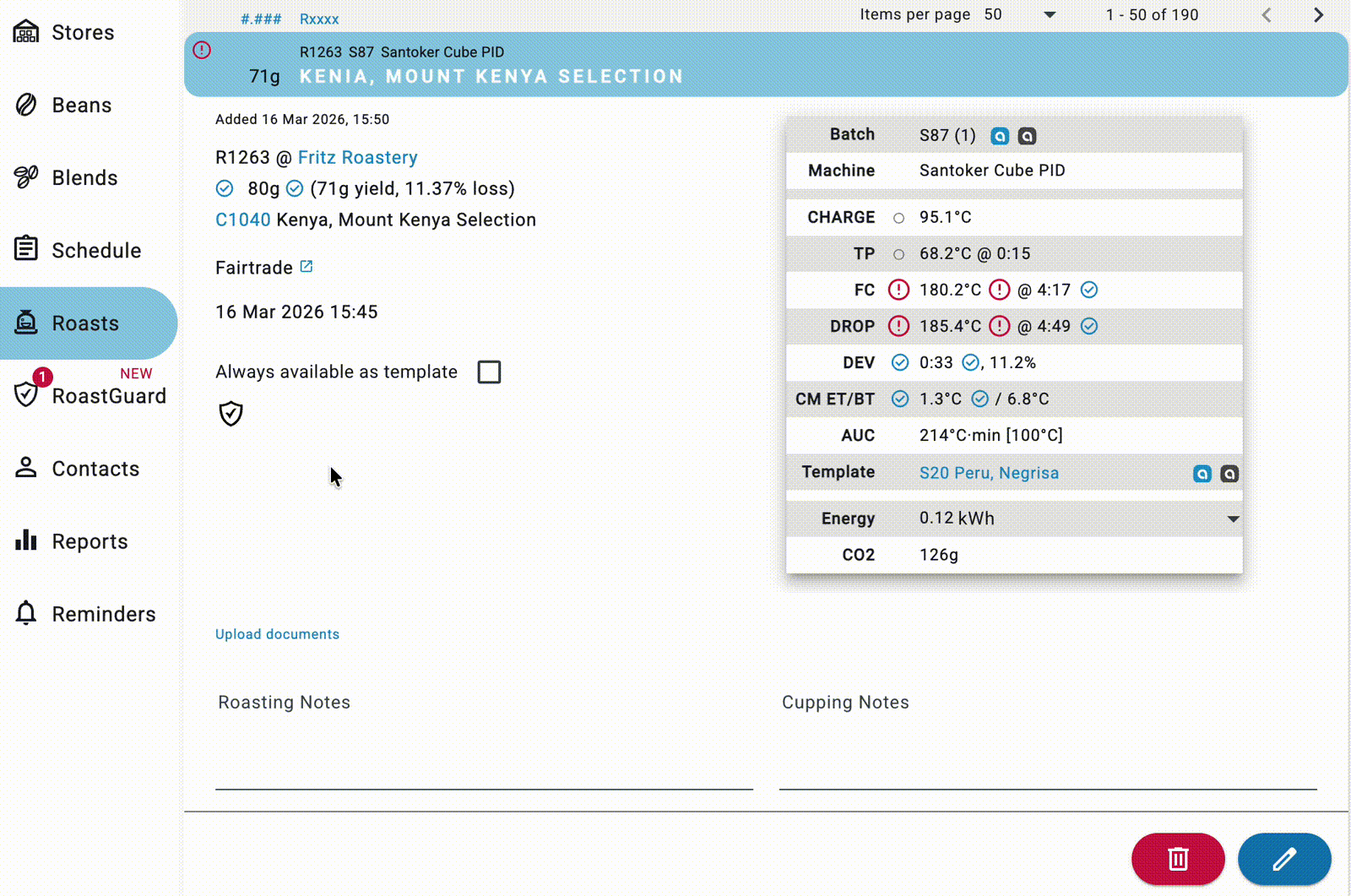Open Reports from the sidebar

click(x=90, y=541)
